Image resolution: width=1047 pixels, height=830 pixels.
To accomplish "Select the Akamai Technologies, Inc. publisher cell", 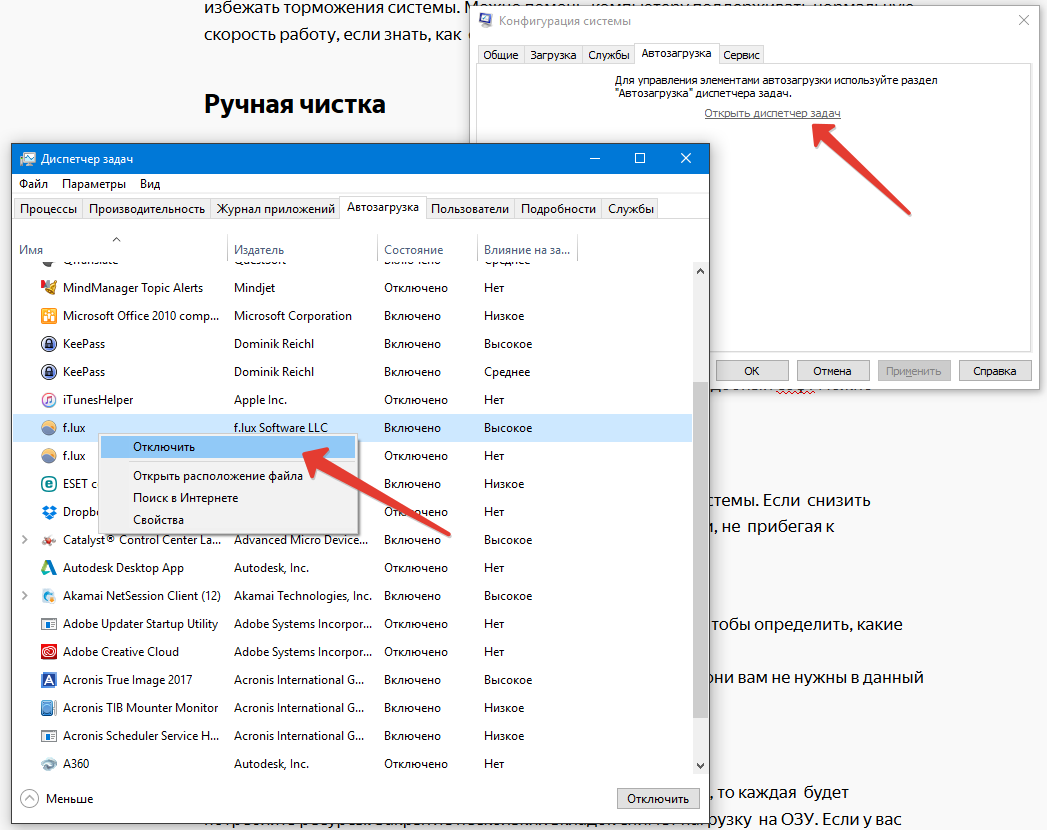I will (302, 596).
